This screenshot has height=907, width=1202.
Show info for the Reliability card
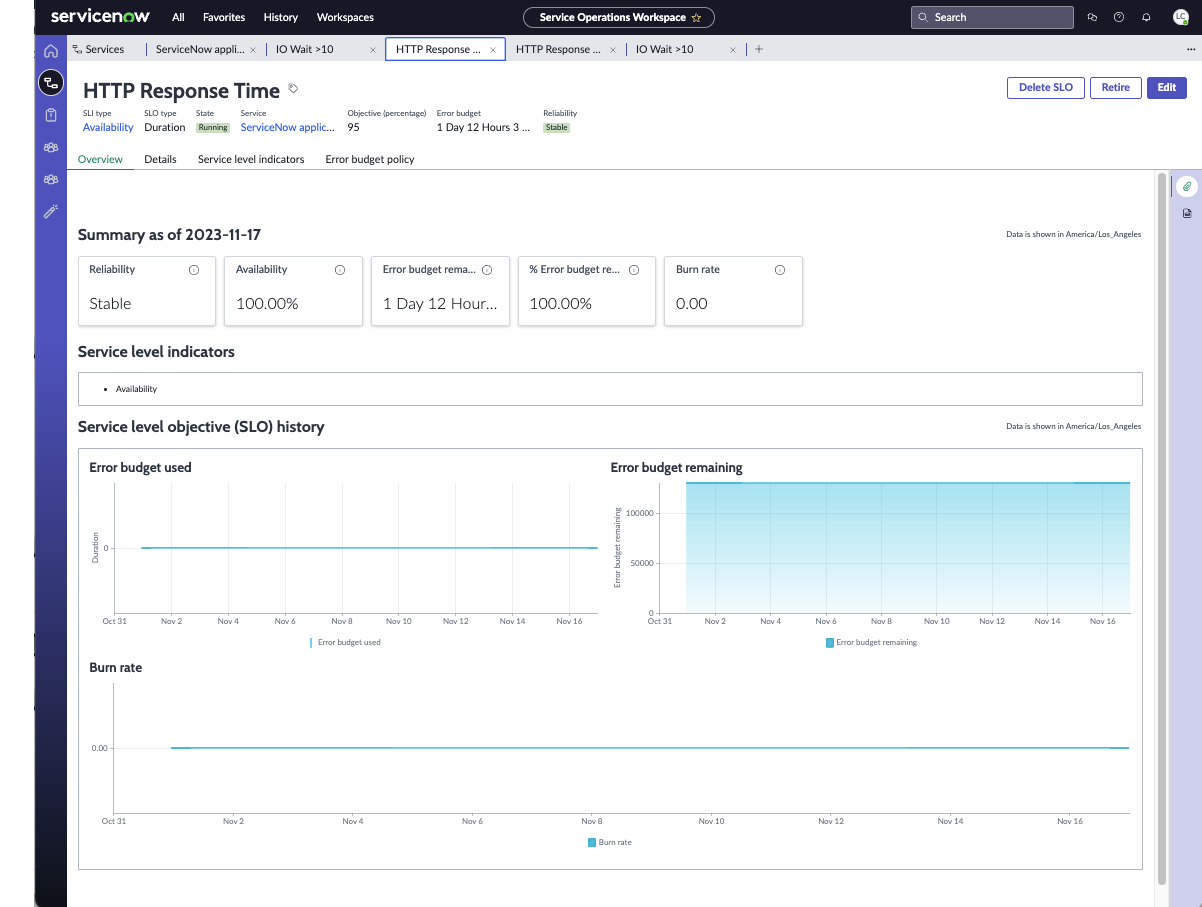[x=194, y=270]
